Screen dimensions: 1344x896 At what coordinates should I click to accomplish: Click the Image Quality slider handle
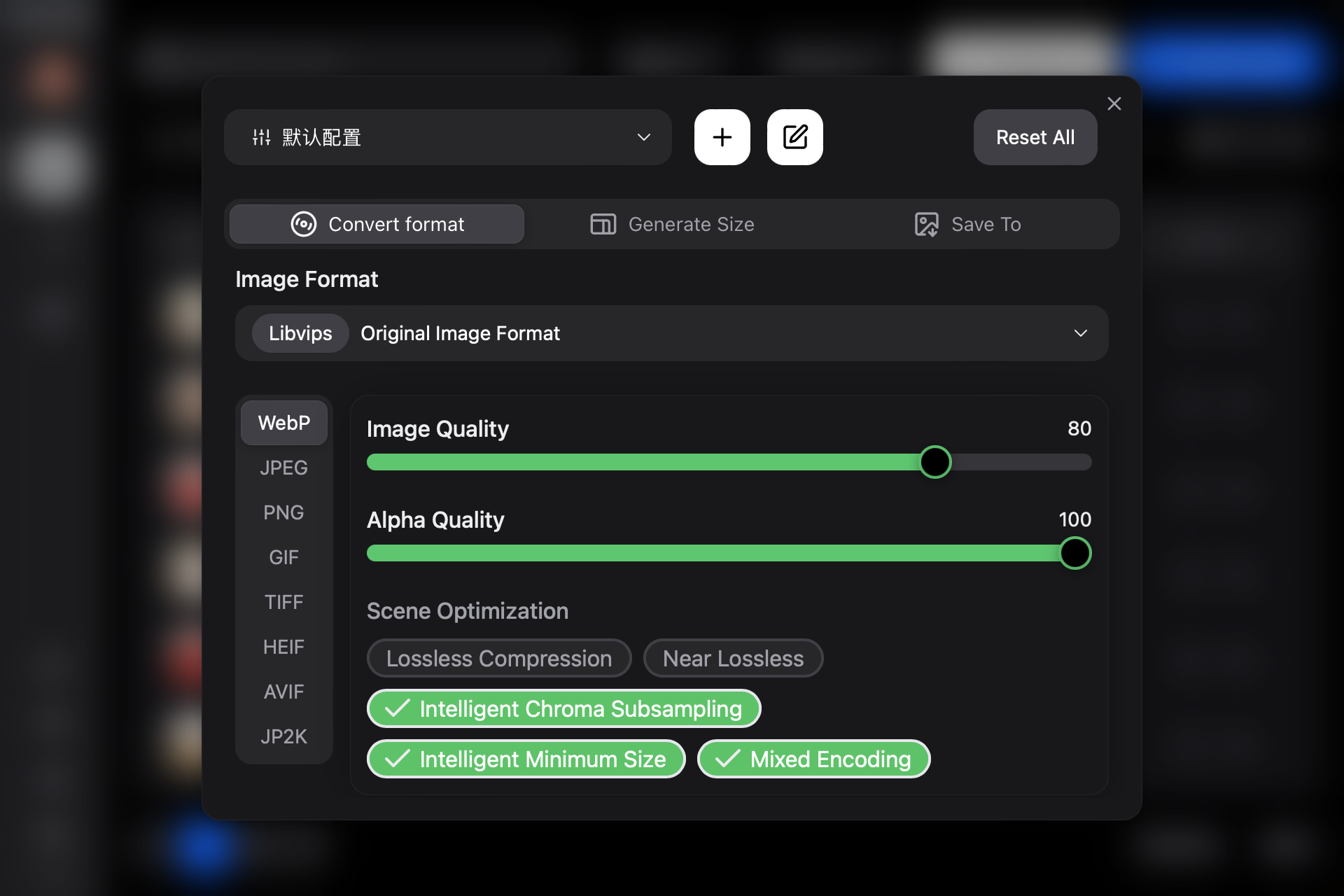(934, 462)
